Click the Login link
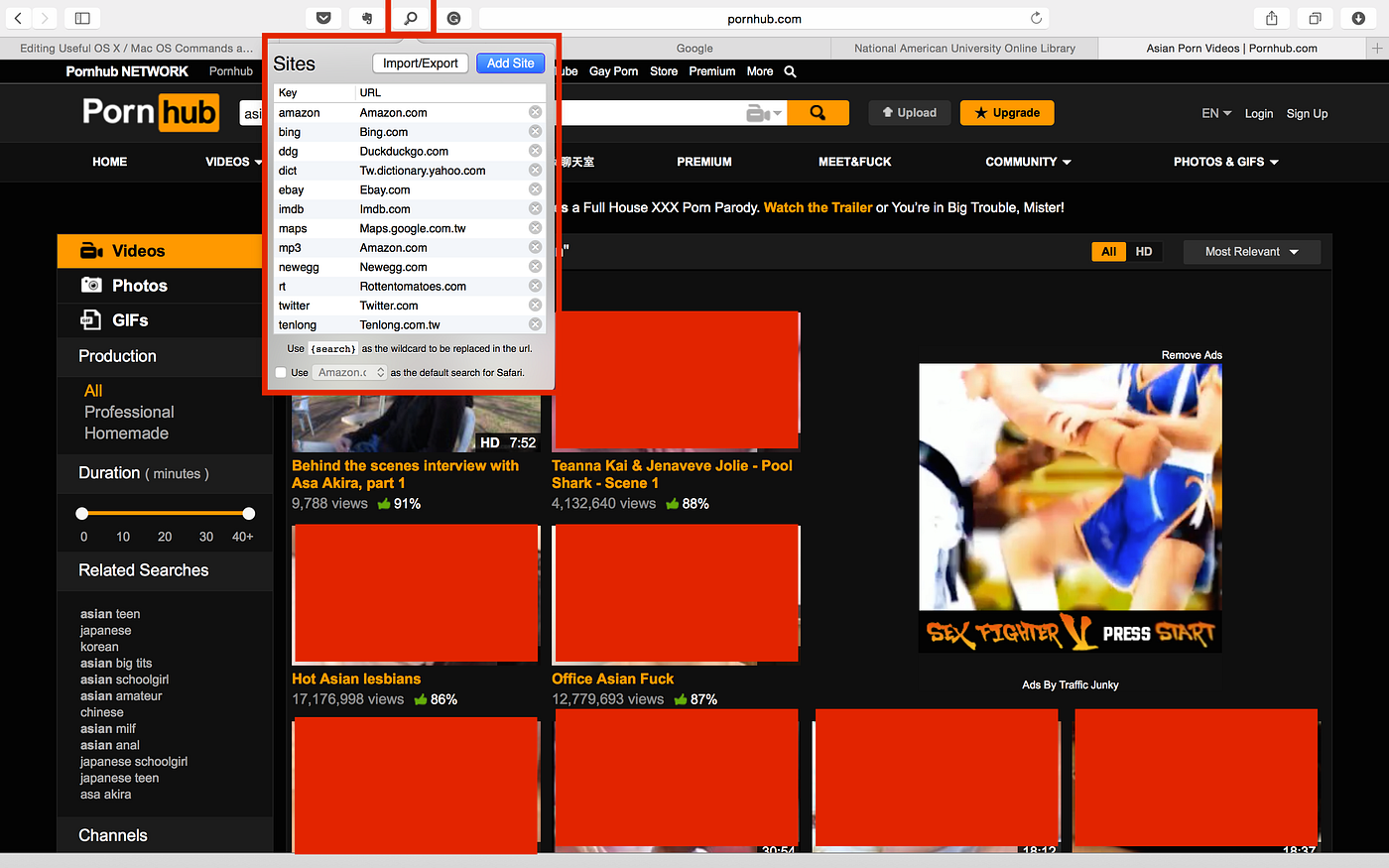 (1259, 114)
